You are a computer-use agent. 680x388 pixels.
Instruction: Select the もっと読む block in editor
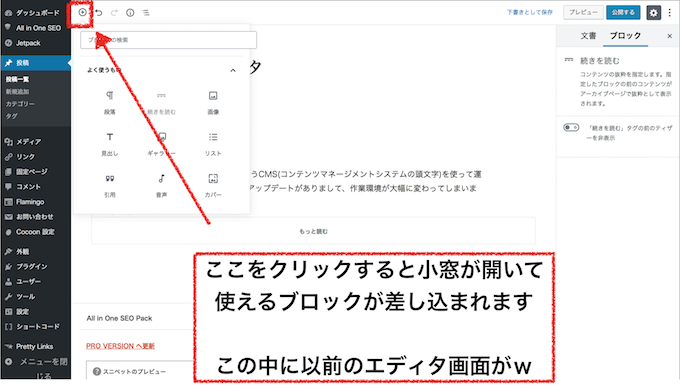pyautogui.click(x=314, y=231)
